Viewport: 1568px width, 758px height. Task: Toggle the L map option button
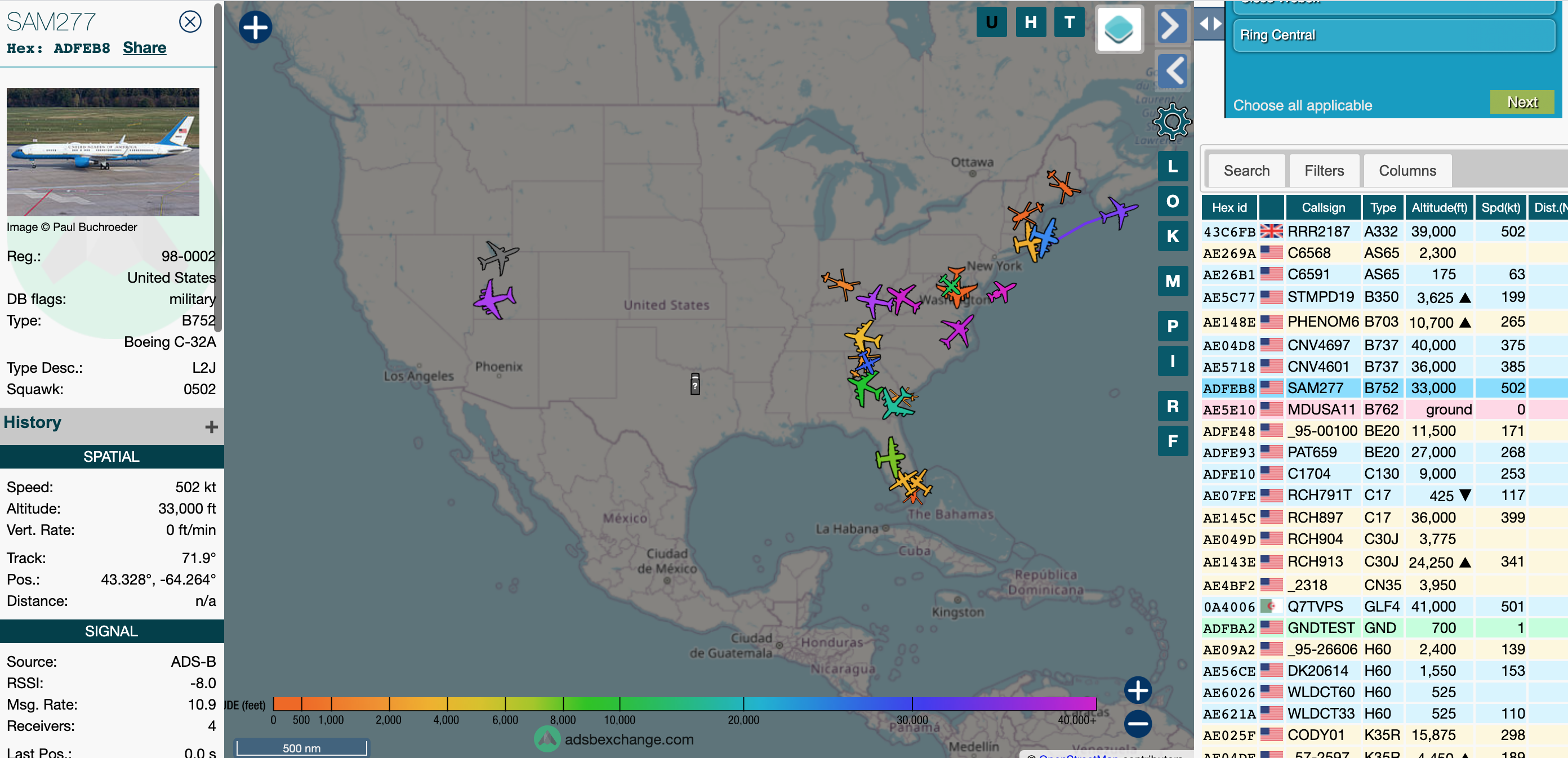(x=1173, y=166)
